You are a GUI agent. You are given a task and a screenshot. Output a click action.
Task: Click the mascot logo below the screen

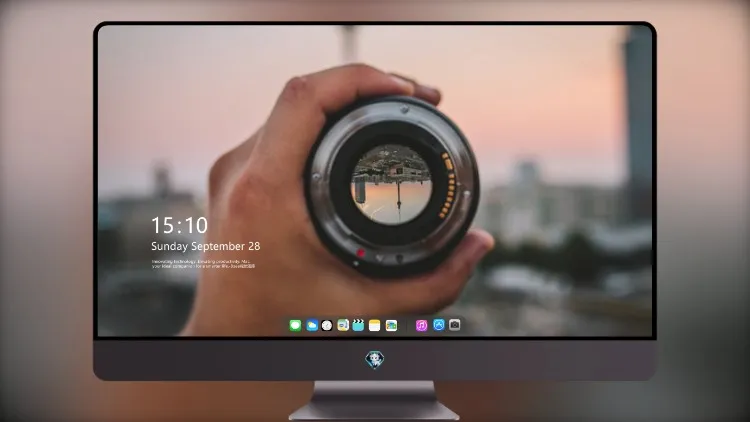click(375, 360)
